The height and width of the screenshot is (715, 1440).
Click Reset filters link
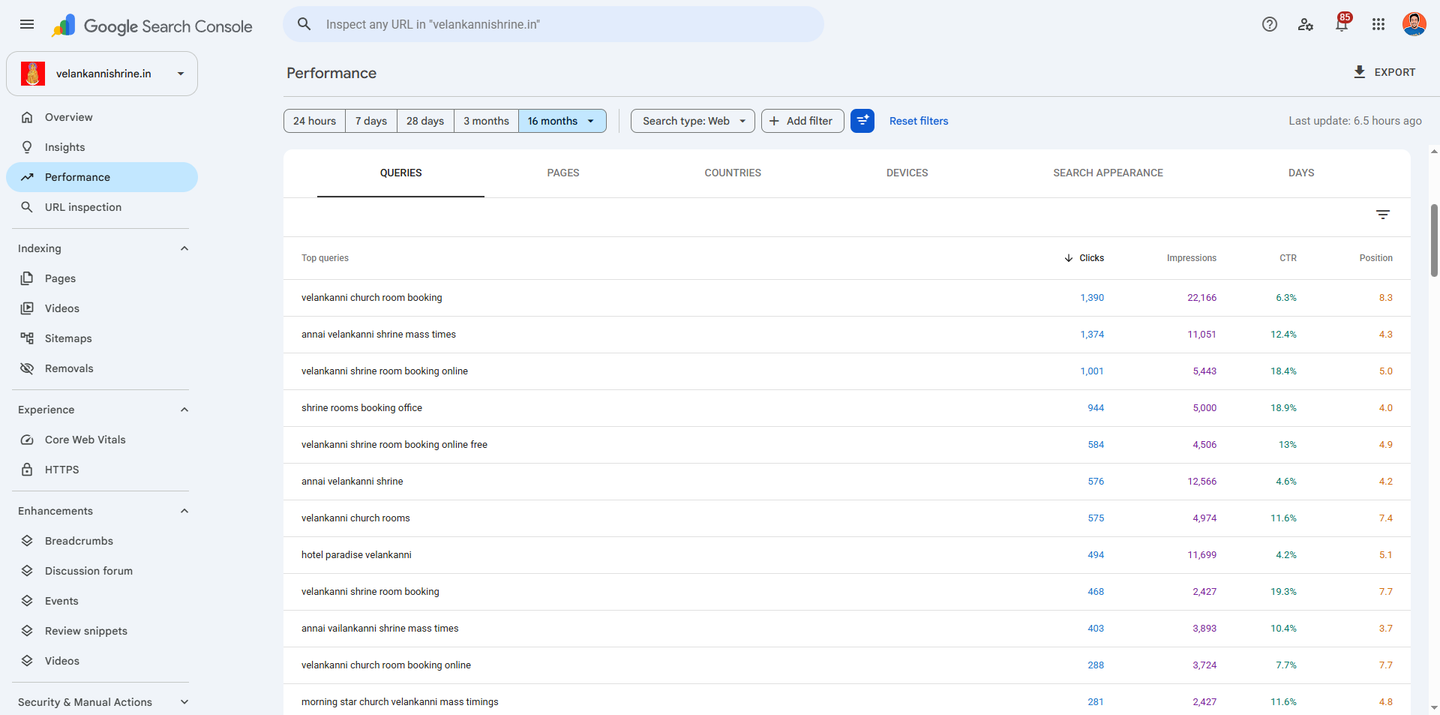[919, 121]
